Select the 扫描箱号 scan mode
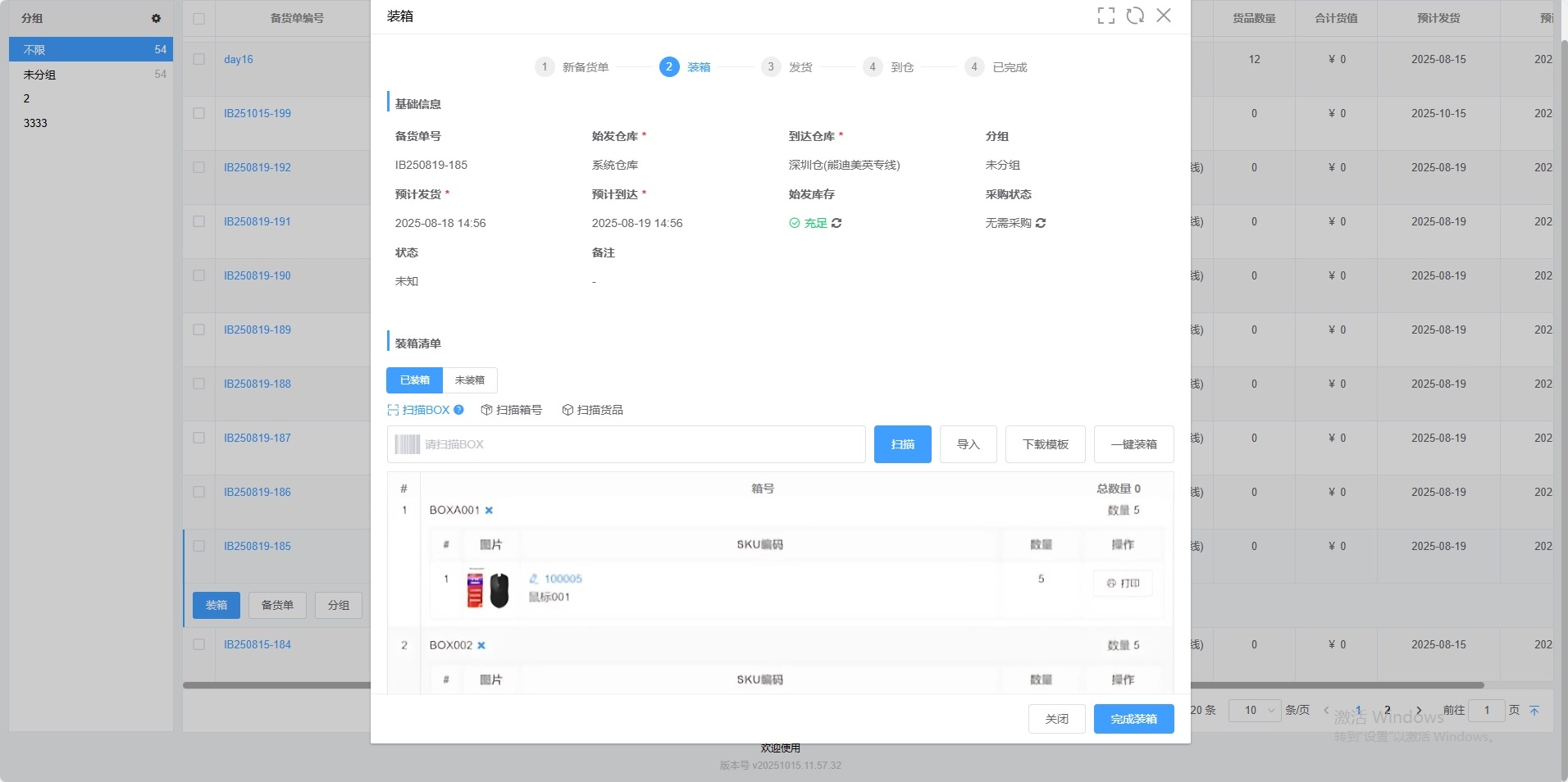This screenshot has height=782, width=1568. 511,410
